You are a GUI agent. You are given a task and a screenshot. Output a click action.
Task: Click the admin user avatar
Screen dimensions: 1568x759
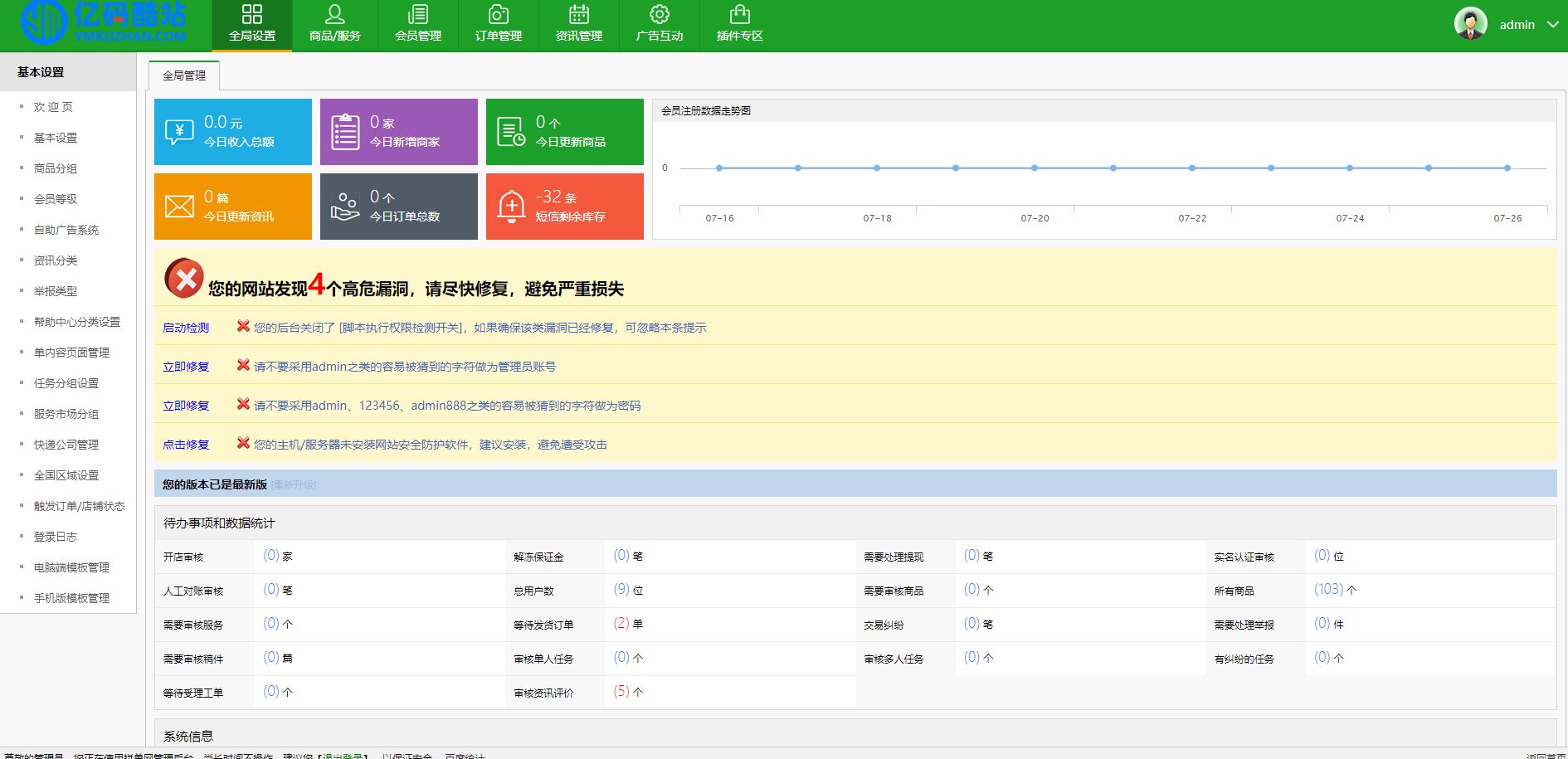pos(1470,24)
